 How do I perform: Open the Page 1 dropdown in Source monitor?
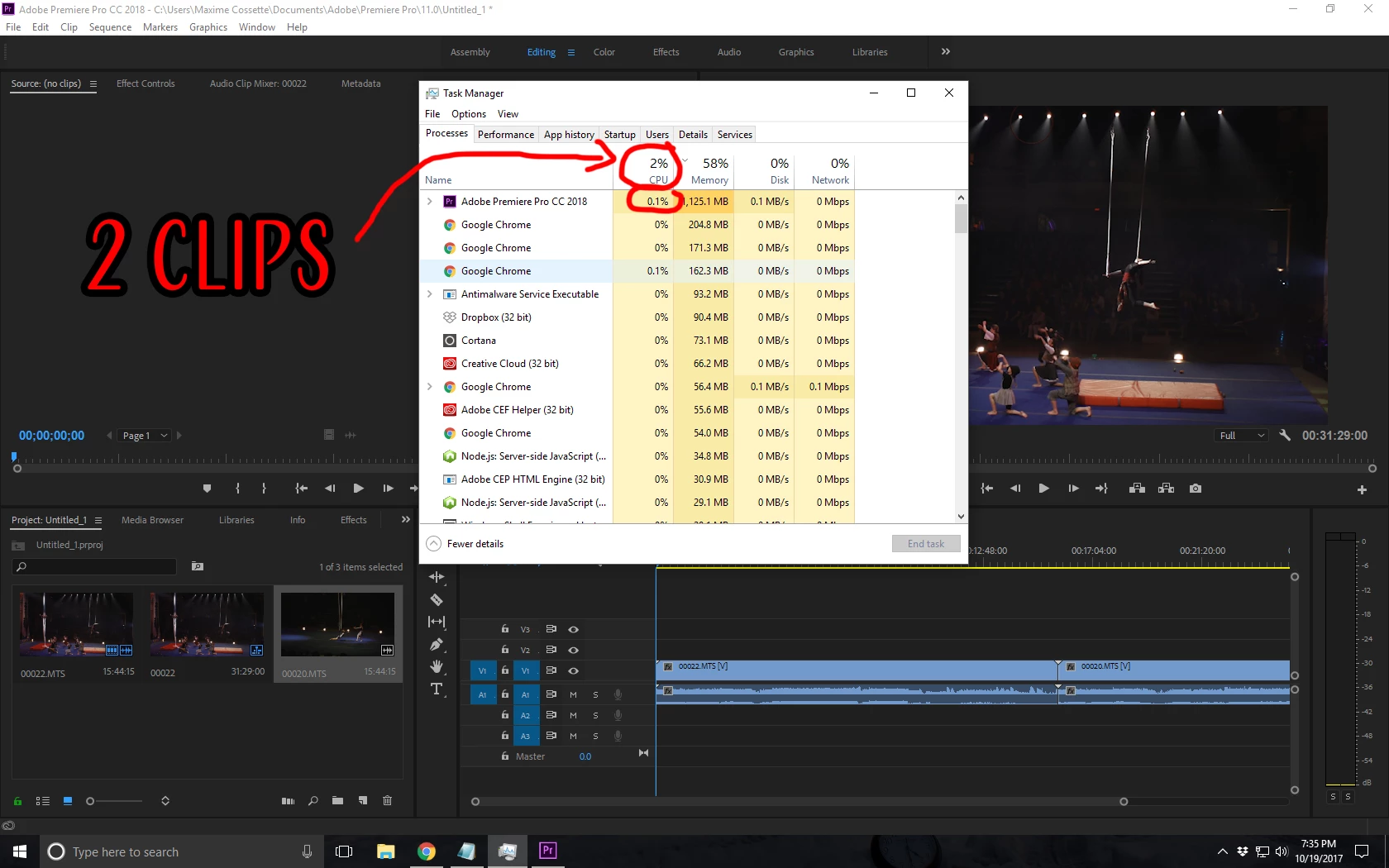146,436
